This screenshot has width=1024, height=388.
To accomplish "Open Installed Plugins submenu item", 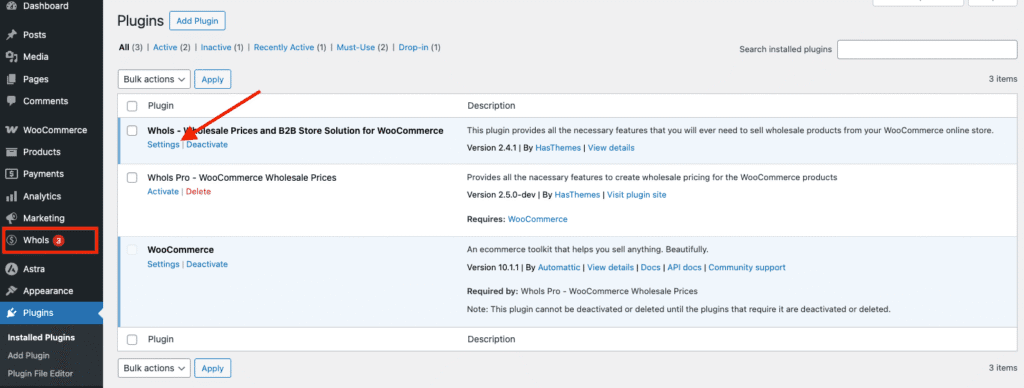I will pyautogui.click(x=41, y=338).
